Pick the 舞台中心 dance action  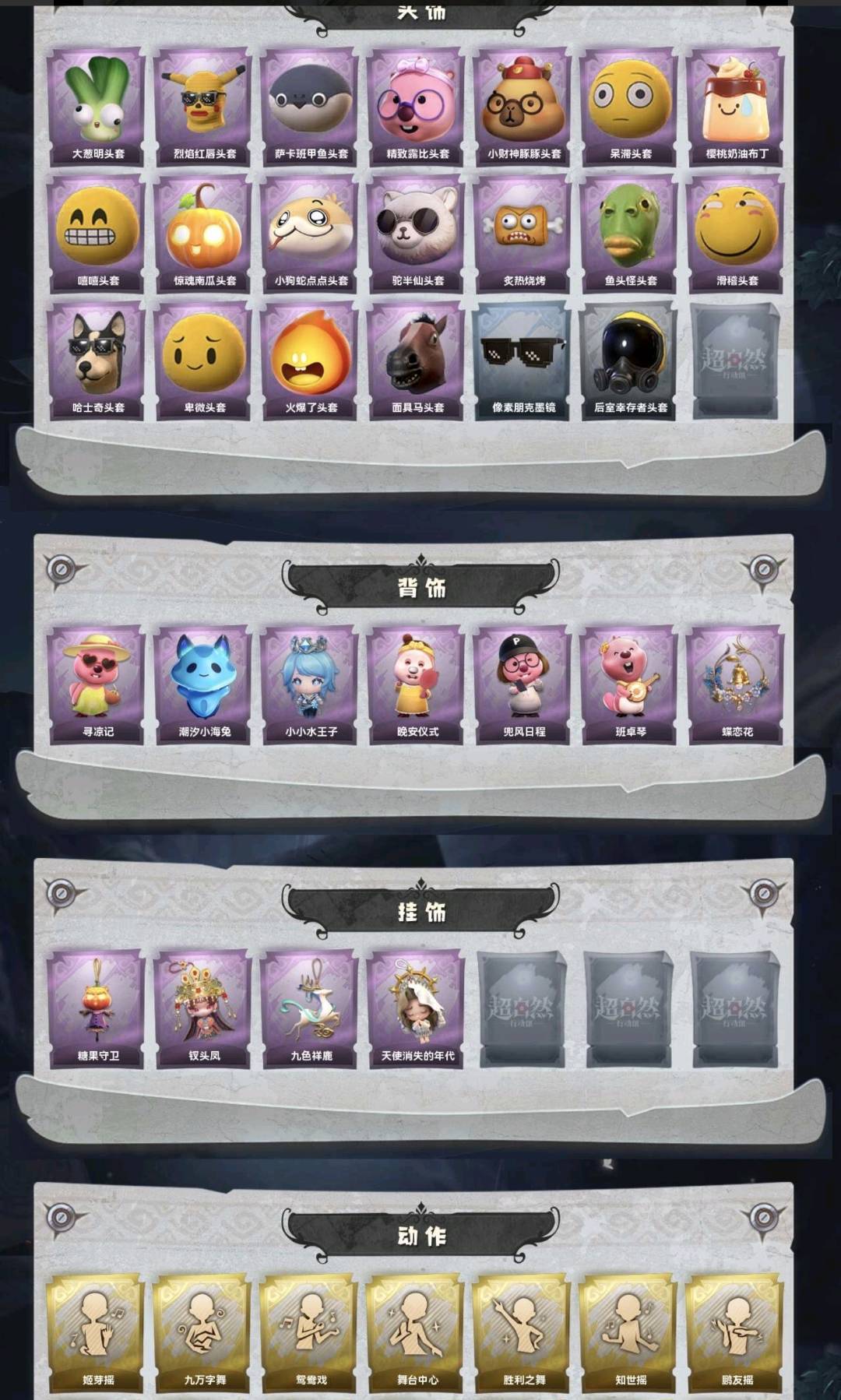(x=417, y=1334)
